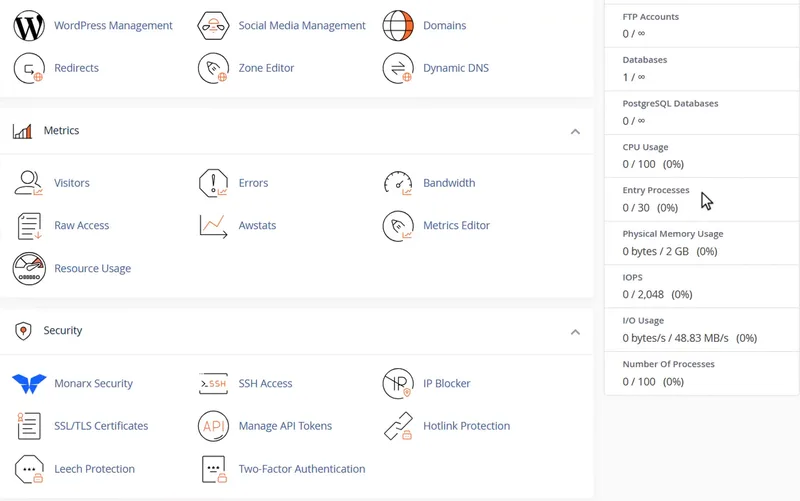Viewport: 800px width, 501px height.
Task: Click the Databases statistic label
Action: click(645, 60)
